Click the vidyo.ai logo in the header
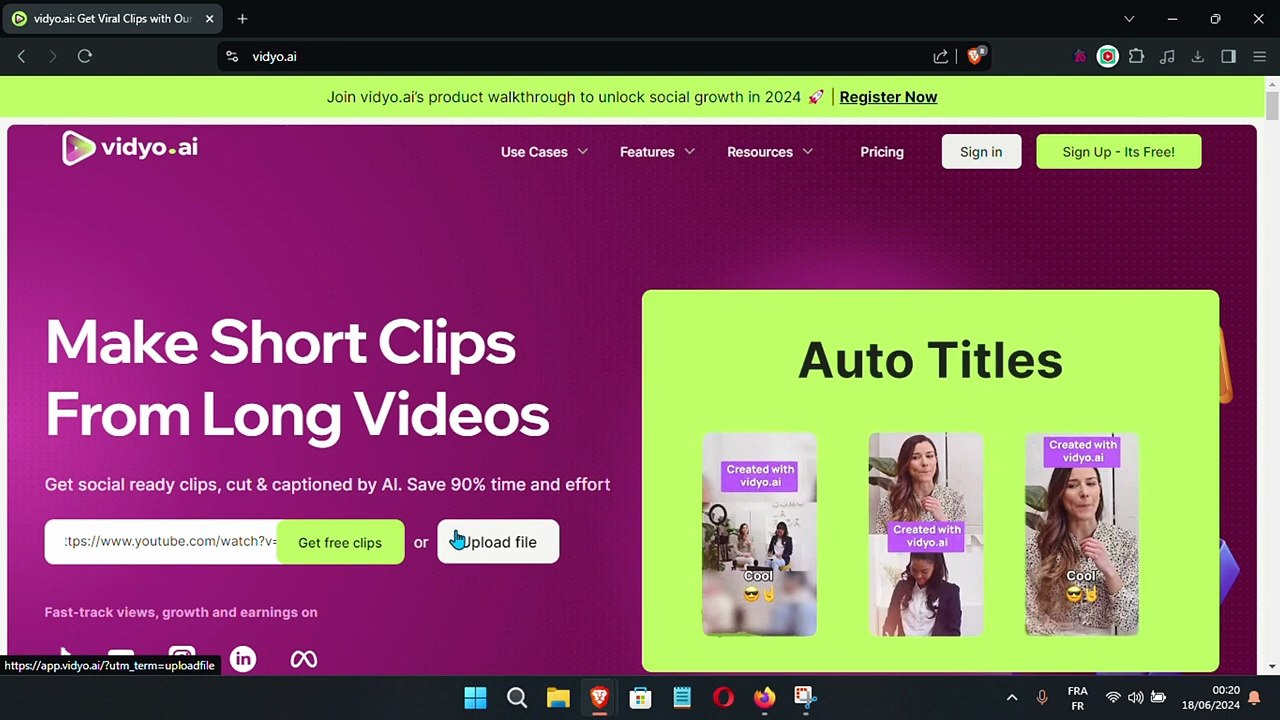This screenshot has height=720, width=1280. [x=130, y=148]
